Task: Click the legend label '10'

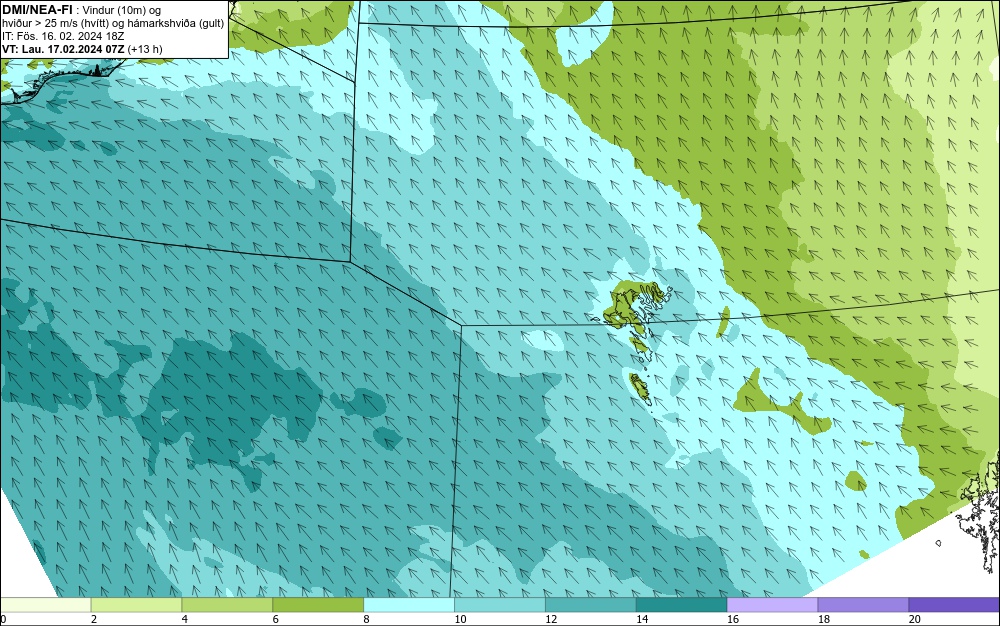Action: 460,619
